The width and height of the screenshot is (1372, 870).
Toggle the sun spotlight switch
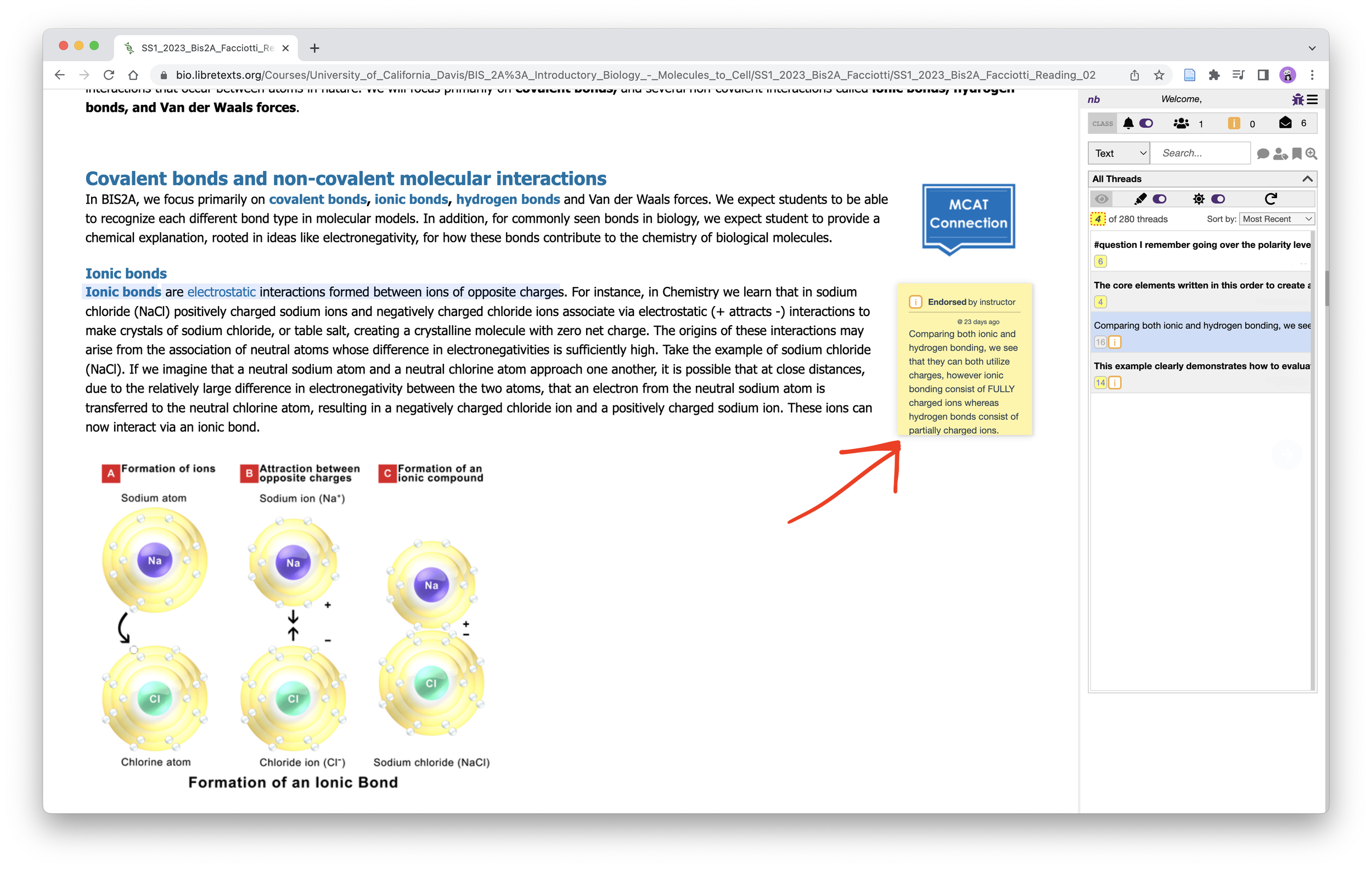pos(1218,199)
